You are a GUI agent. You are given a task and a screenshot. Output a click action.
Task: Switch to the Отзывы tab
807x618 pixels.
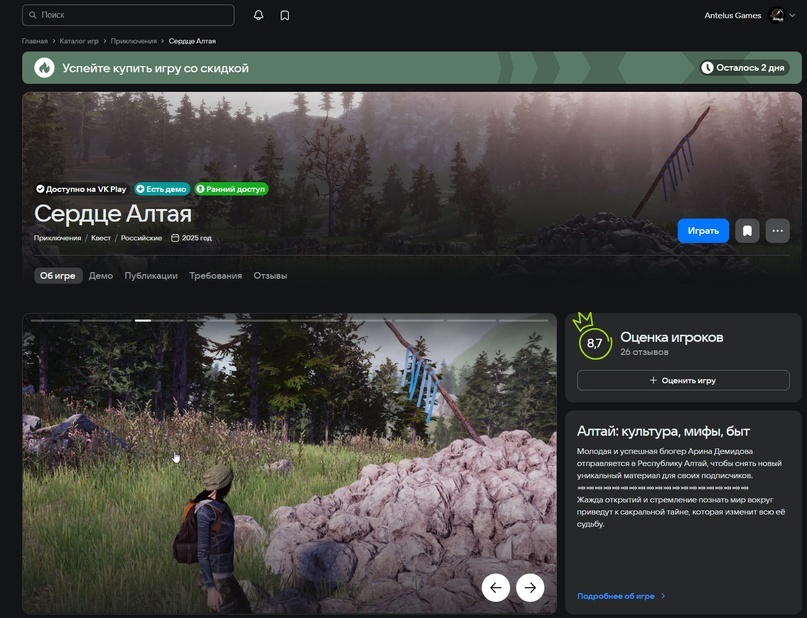click(x=270, y=275)
